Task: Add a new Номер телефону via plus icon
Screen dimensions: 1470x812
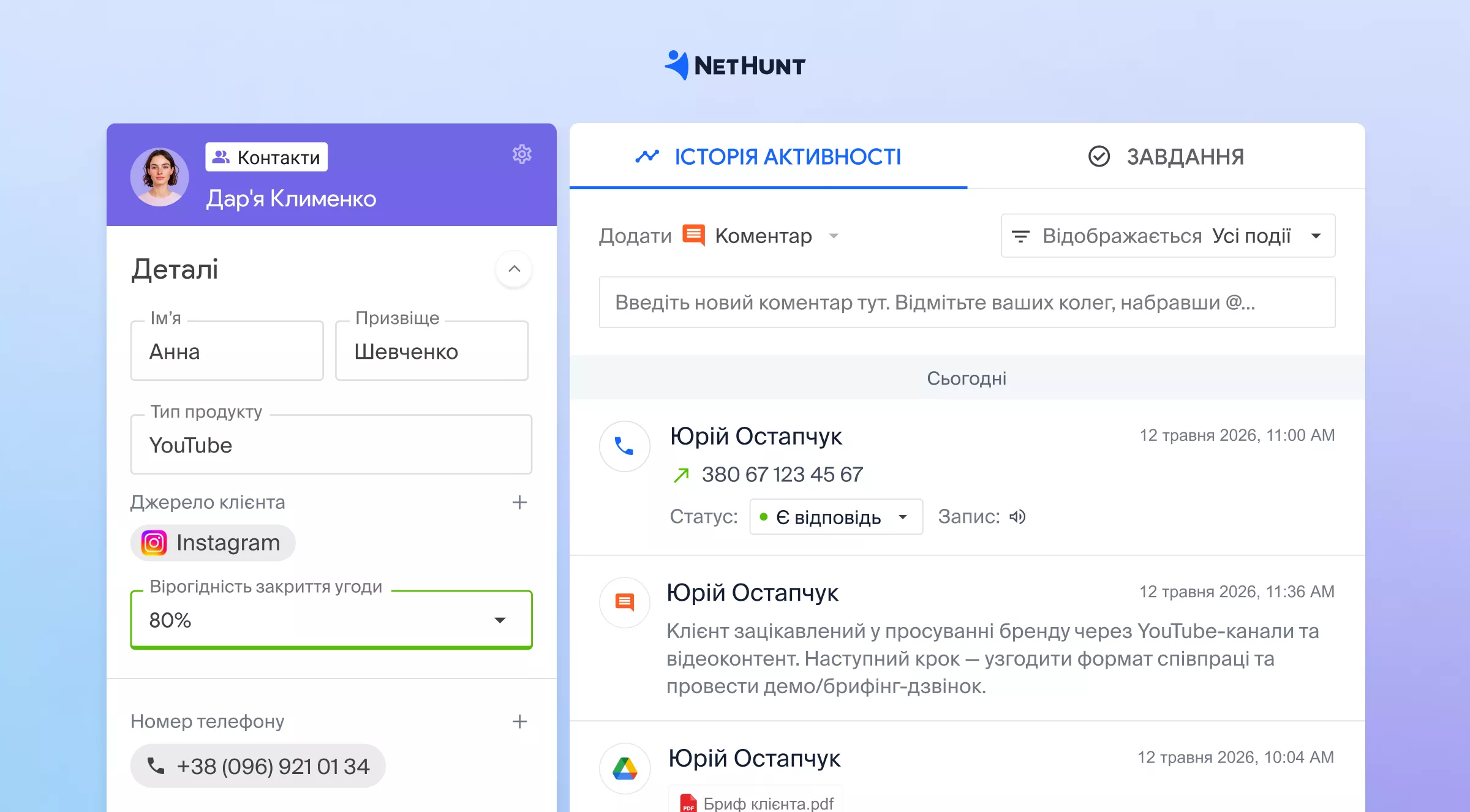Action: click(x=519, y=721)
